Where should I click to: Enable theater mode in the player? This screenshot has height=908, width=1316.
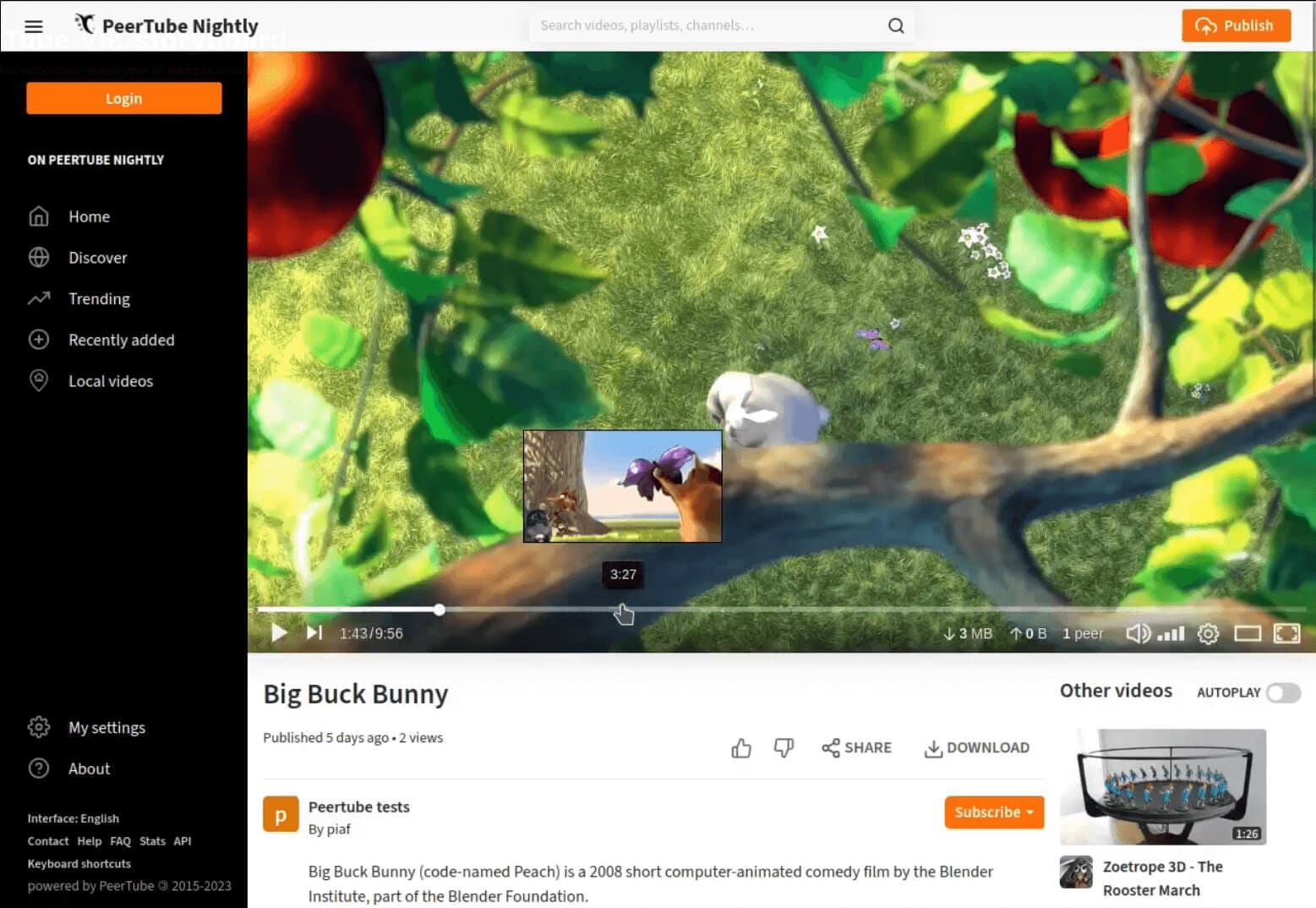pyautogui.click(x=1248, y=632)
